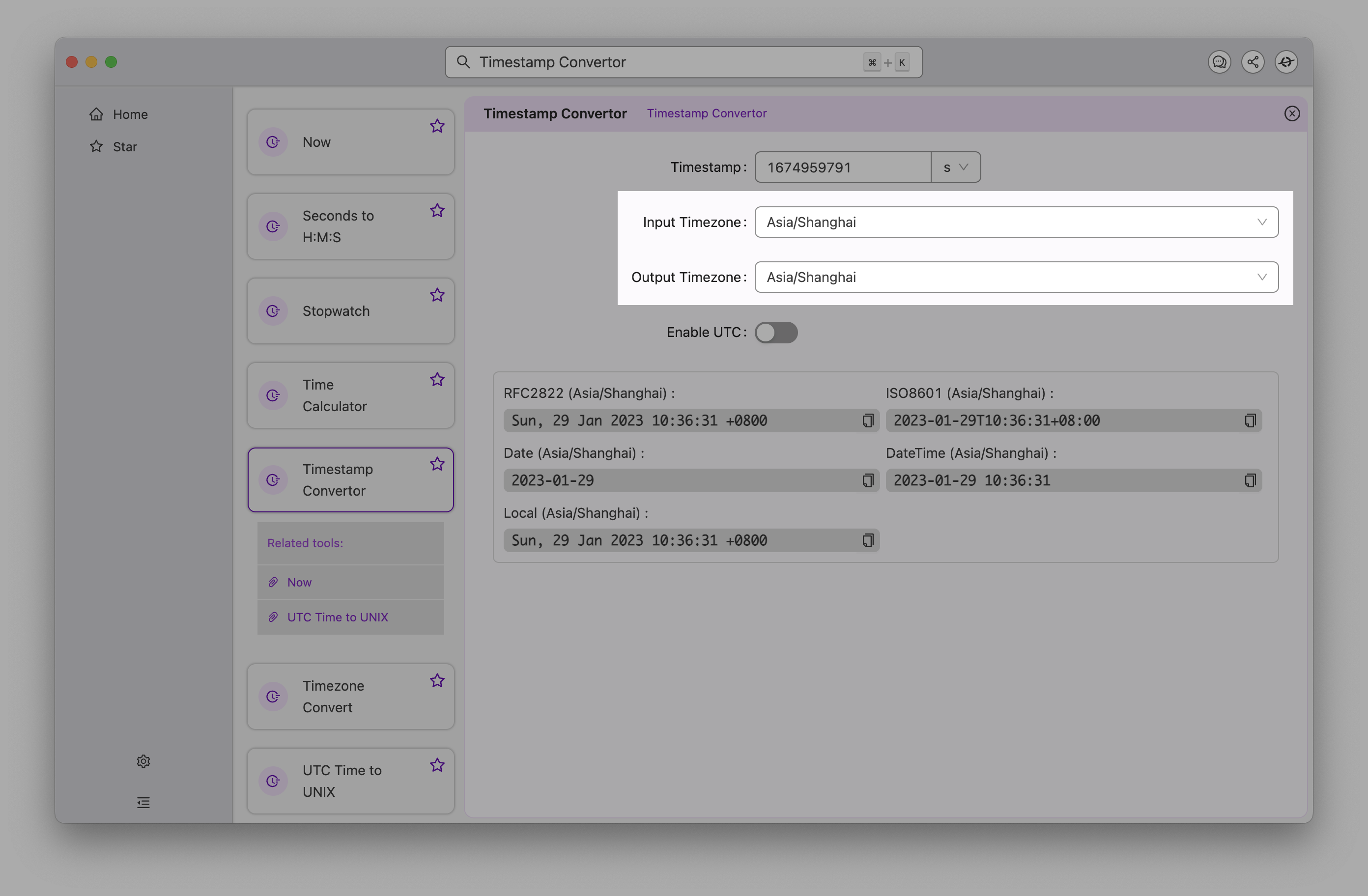The width and height of the screenshot is (1368, 896).
Task: Click related link UTC Time to UNIX
Action: point(338,617)
